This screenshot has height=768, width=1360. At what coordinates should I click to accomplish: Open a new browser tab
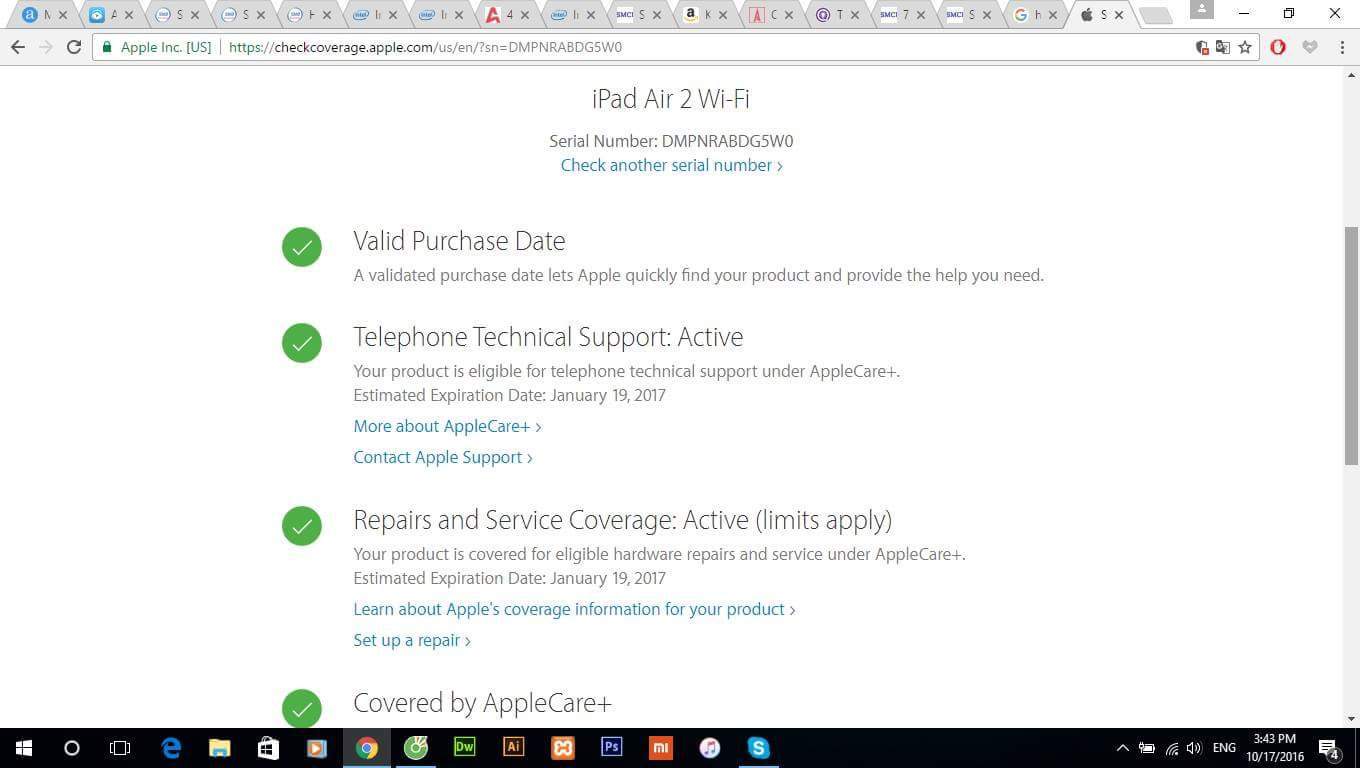point(1155,15)
